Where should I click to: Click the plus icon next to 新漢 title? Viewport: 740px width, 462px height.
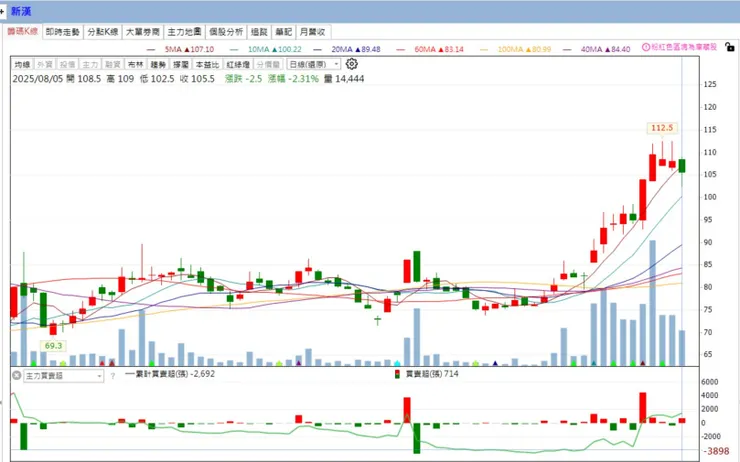click(2, 11)
